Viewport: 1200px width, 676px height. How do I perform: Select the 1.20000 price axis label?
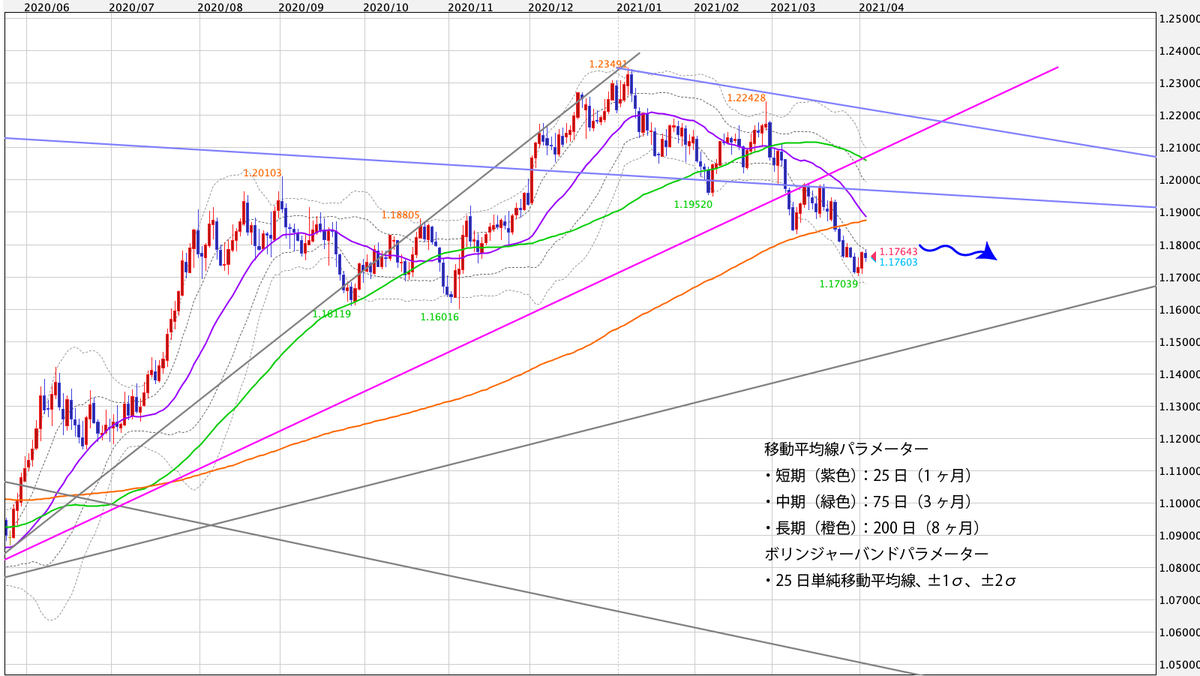point(1178,180)
